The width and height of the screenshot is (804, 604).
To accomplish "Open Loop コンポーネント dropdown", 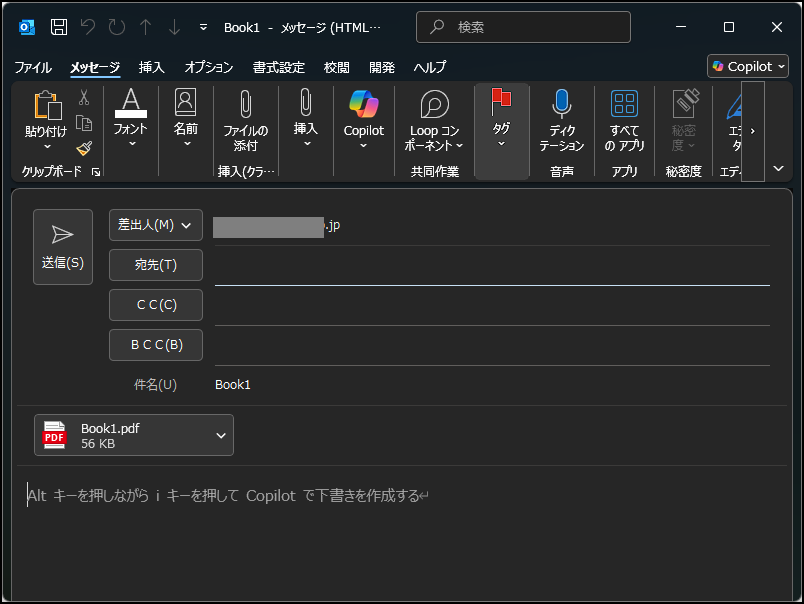I will coord(434,120).
